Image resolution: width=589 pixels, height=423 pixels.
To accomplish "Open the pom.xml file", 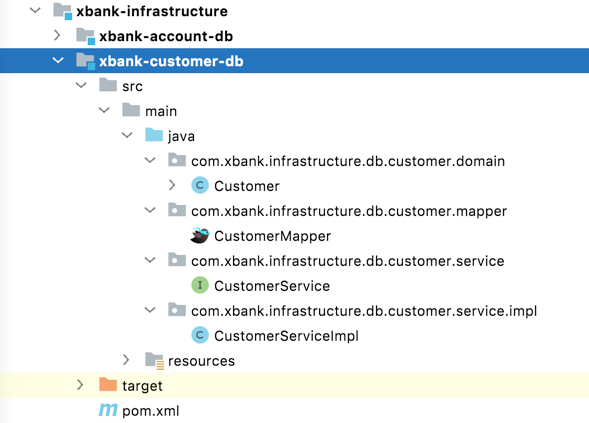I will click(151, 411).
